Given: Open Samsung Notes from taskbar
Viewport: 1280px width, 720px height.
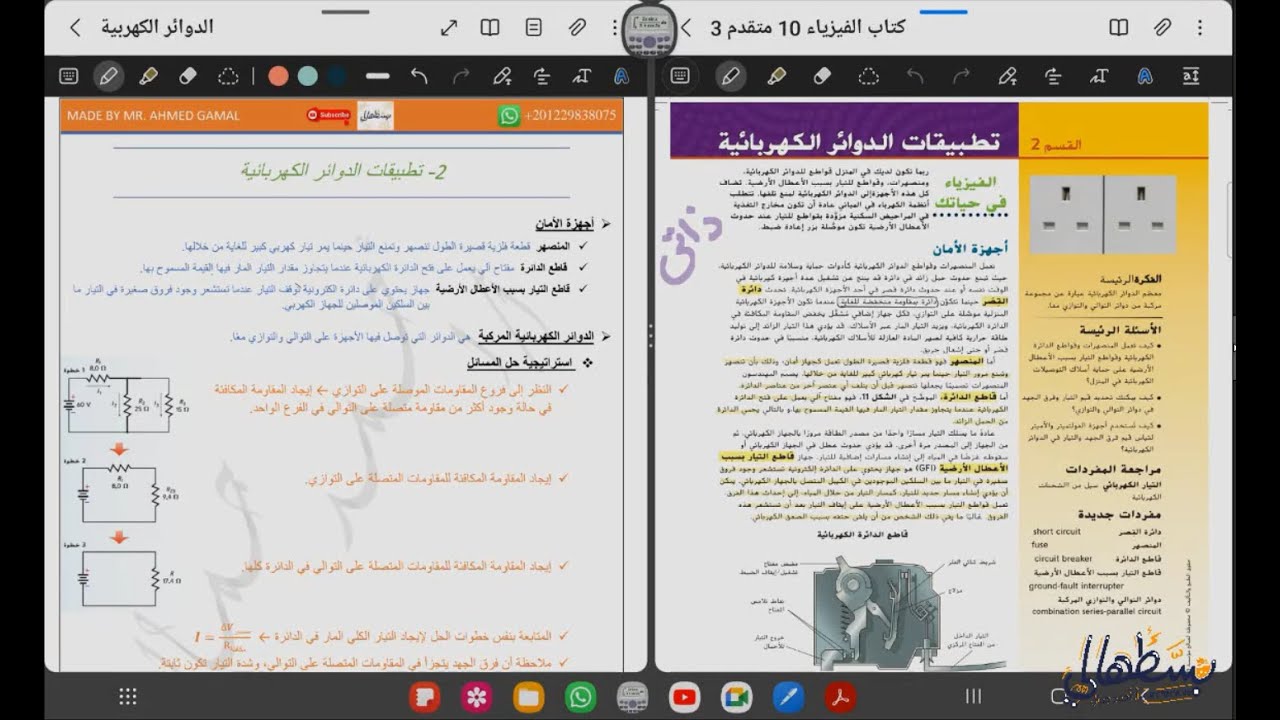Looking at the screenshot, I should pos(424,697).
